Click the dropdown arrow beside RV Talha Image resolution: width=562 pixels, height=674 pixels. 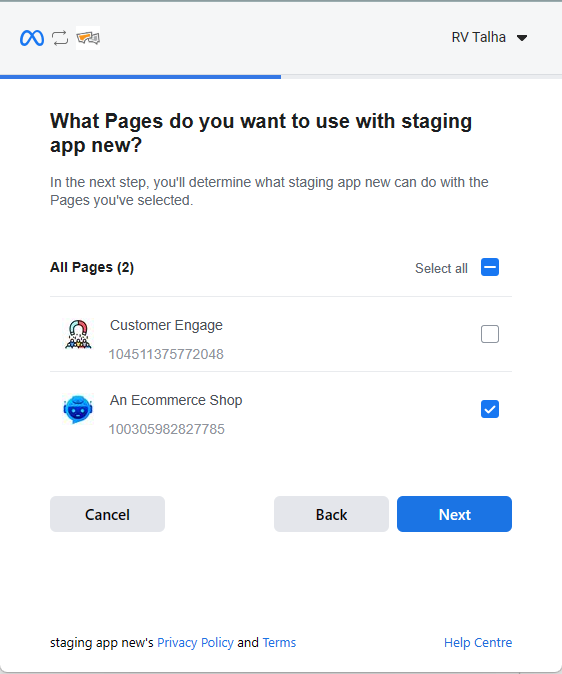point(522,38)
